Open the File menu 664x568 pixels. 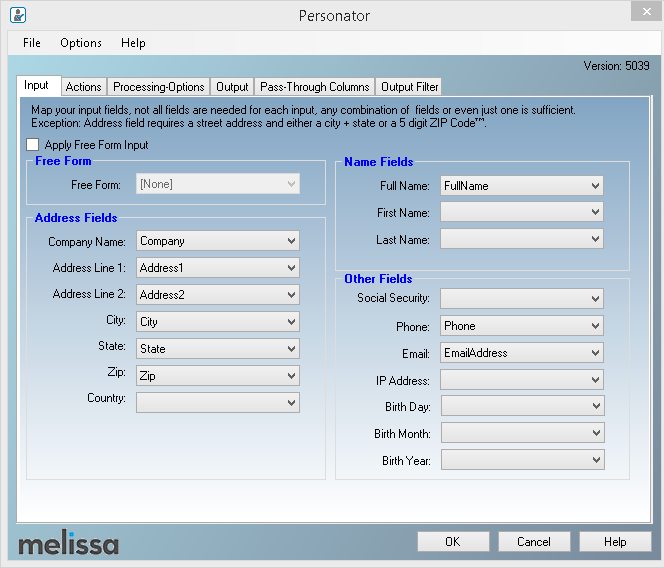32,43
